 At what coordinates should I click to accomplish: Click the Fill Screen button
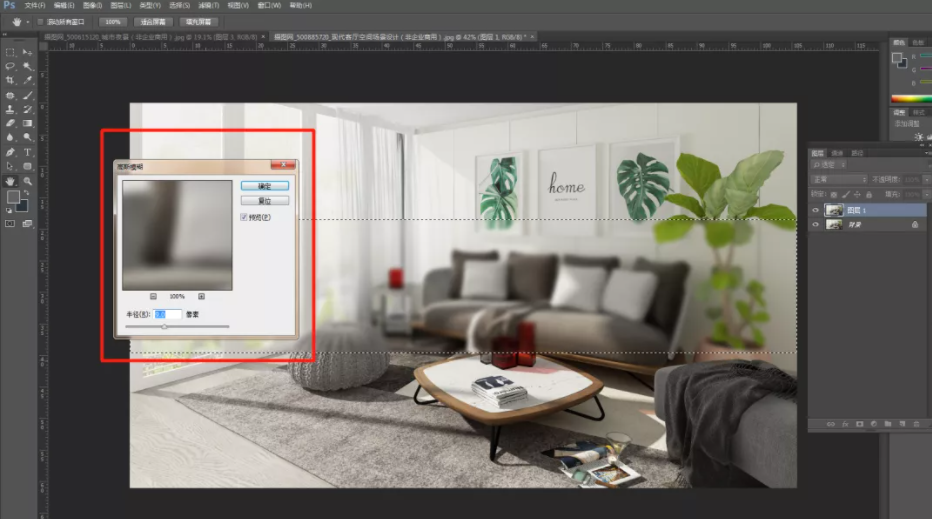[x=199, y=22]
